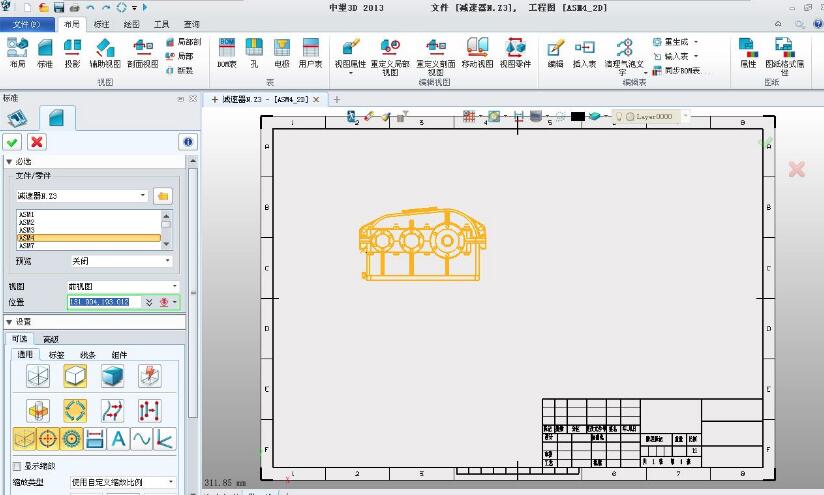824x495 pixels.
Task: Open the 属性 sheet attributes tool
Action: tap(748, 53)
